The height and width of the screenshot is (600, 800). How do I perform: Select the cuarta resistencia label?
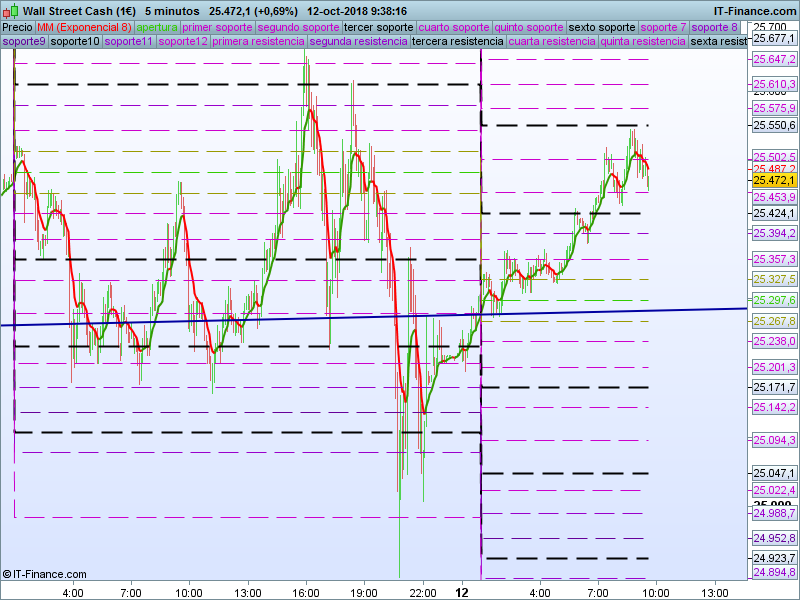tap(552, 41)
